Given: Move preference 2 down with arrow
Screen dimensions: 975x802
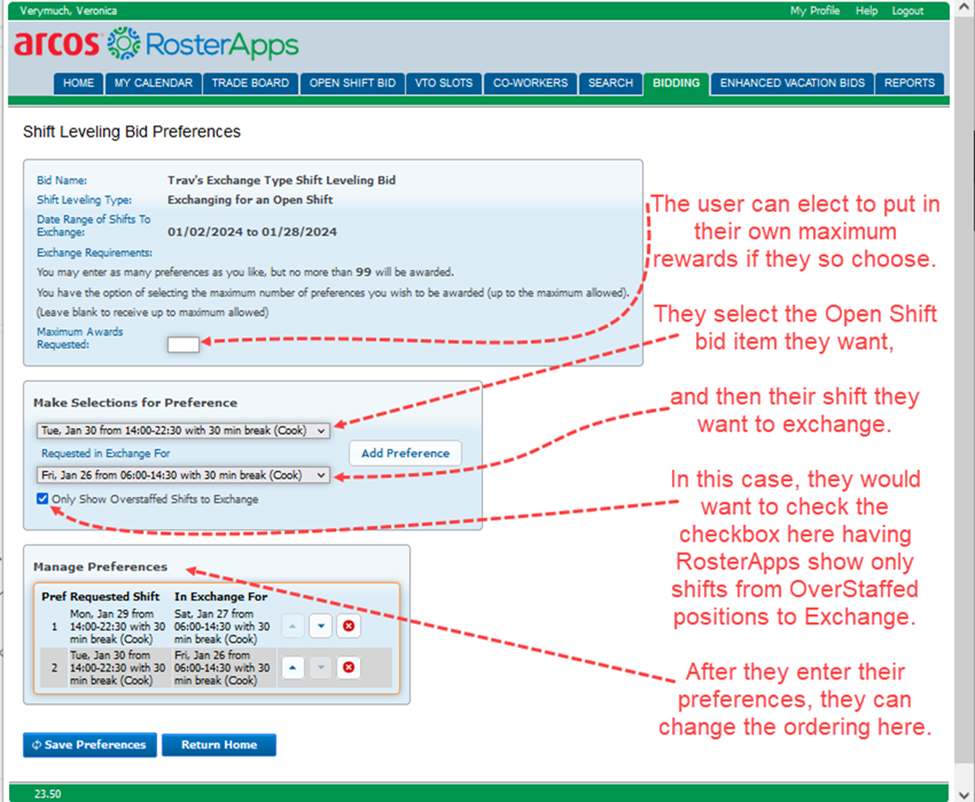Looking at the screenshot, I should pos(321,668).
